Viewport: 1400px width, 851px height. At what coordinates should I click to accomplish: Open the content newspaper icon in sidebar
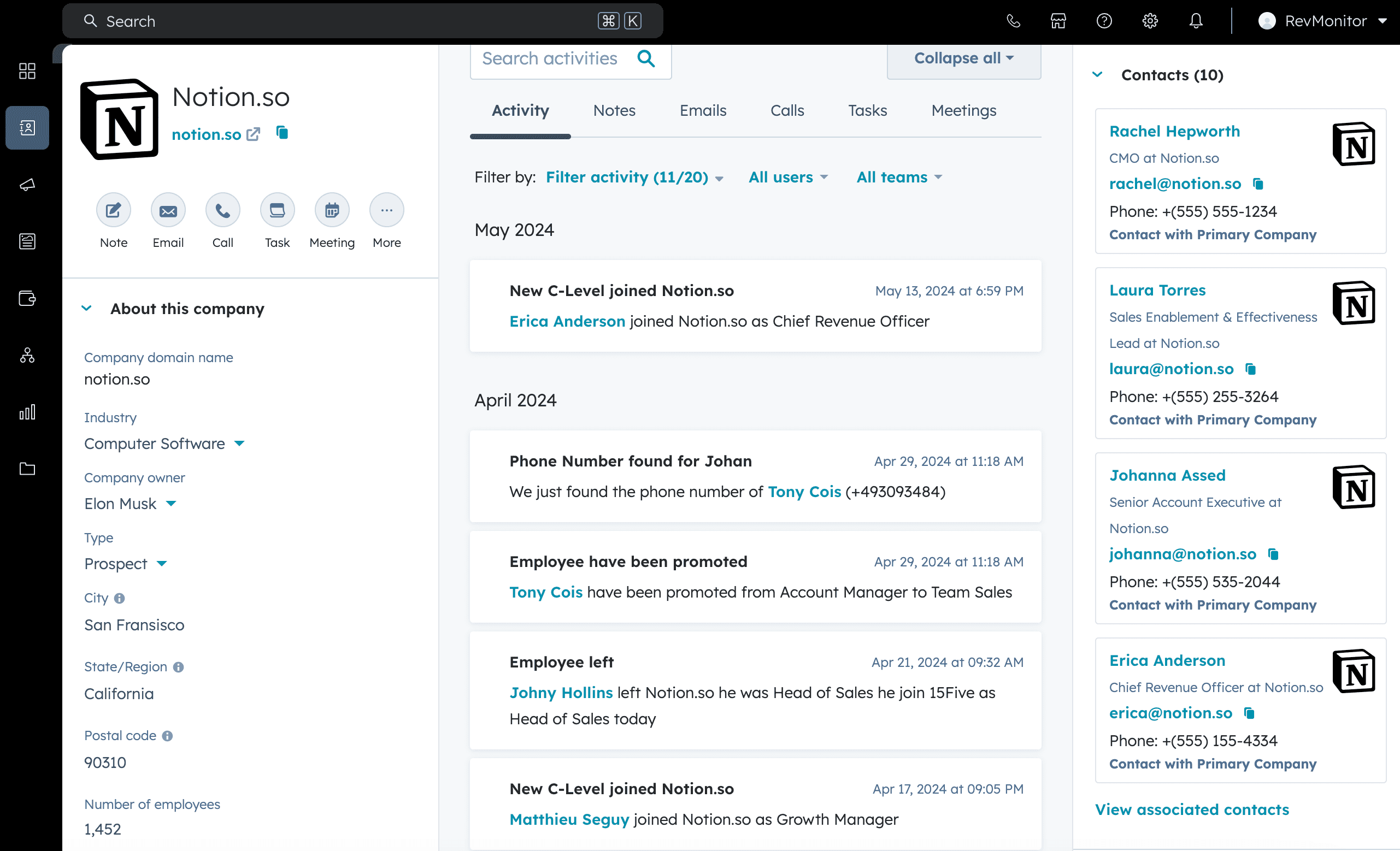pos(27,241)
